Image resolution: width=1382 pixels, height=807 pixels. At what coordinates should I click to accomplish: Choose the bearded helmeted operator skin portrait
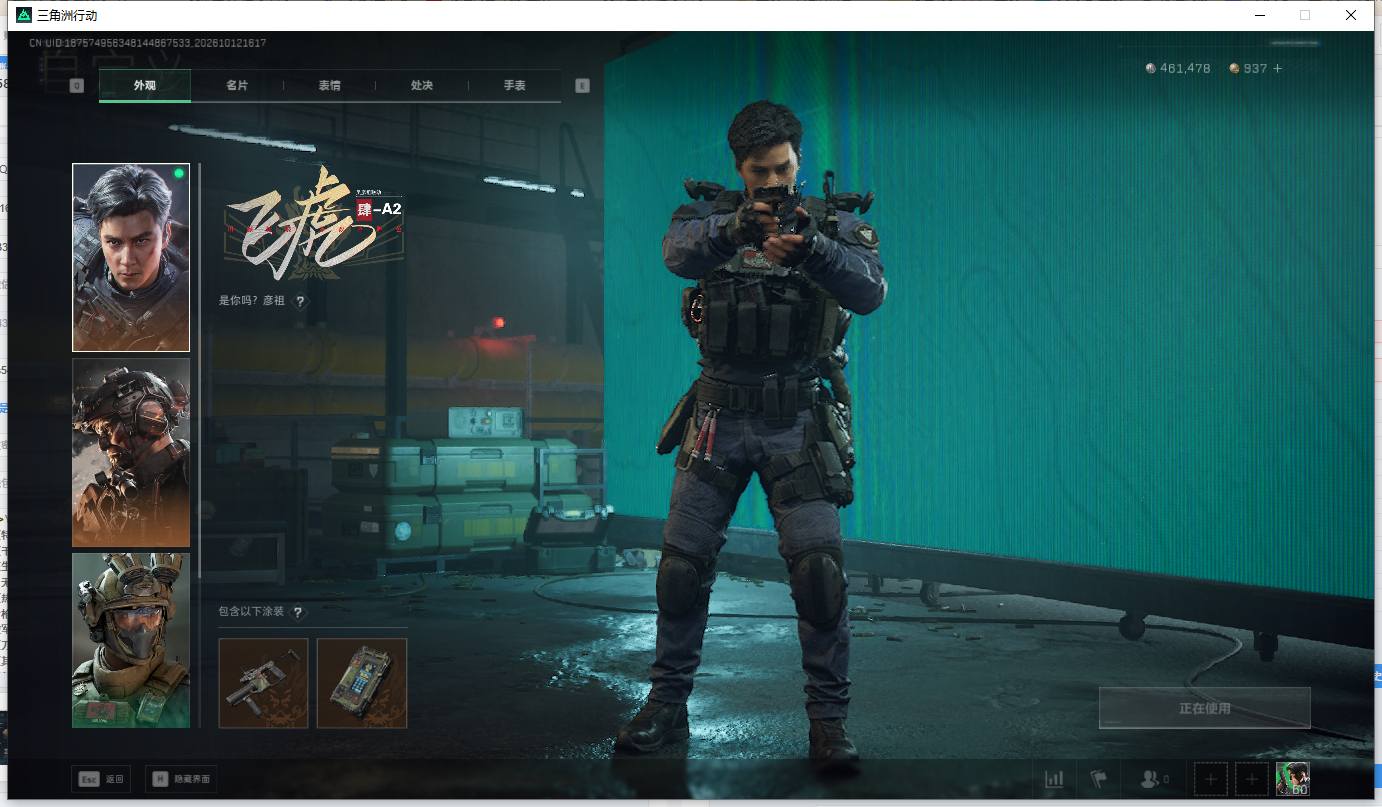click(131, 453)
